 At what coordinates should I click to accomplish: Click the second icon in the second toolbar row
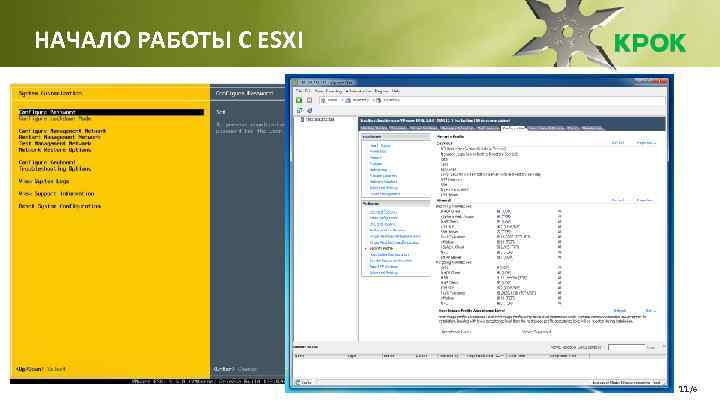[x=309, y=110]
